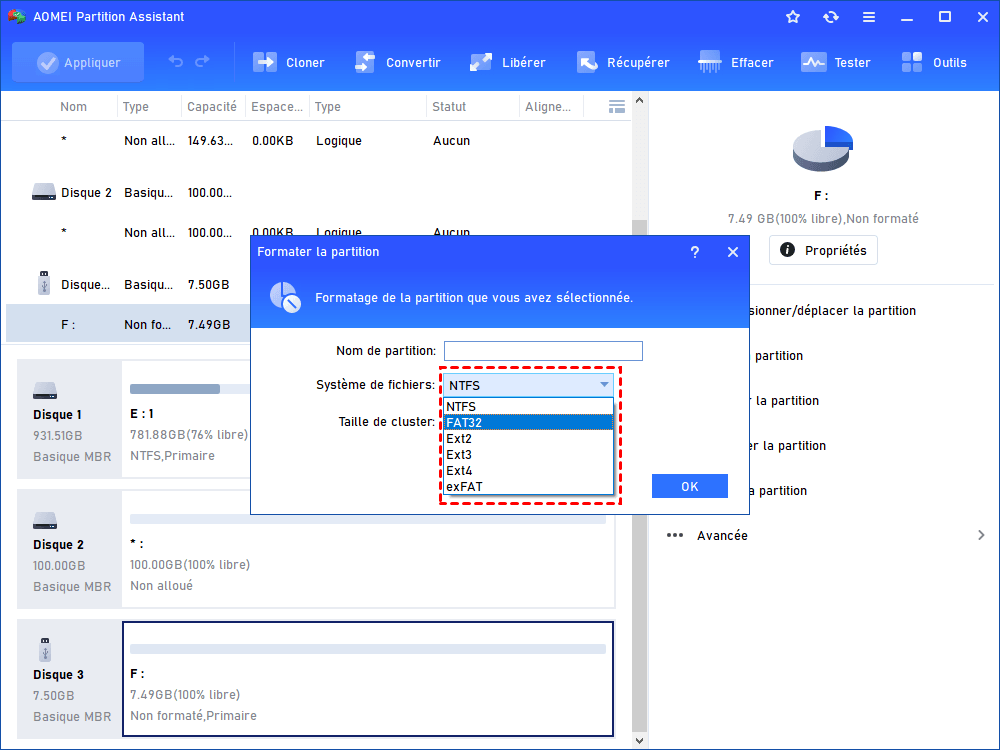Viewport: 1000px width, 750px height.
Task: Select the Disque 1 block in disk map
Action: click(70, 418)
